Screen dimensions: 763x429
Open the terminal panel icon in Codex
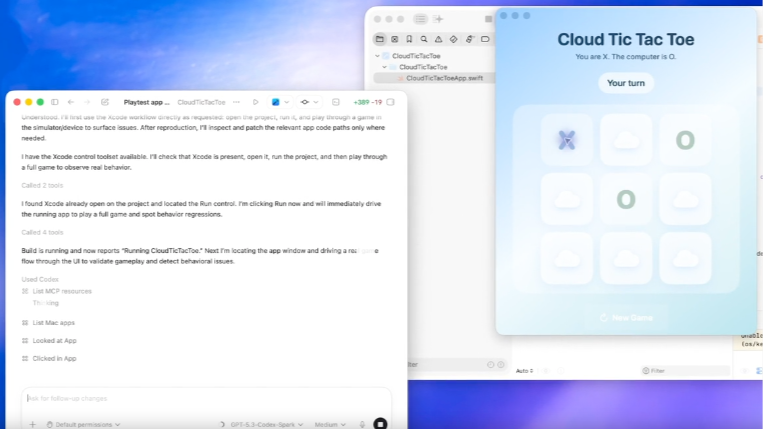pyautogui.click(x=336, y=102)
